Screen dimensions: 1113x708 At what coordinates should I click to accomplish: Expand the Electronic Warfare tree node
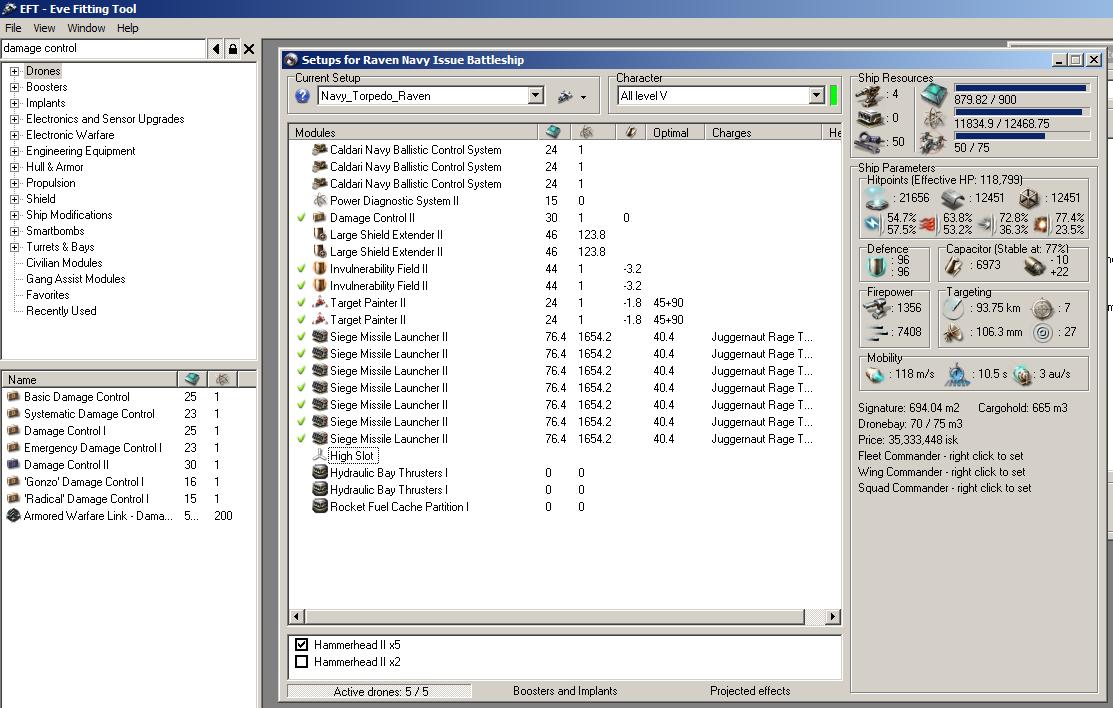(x=14, y=135)
